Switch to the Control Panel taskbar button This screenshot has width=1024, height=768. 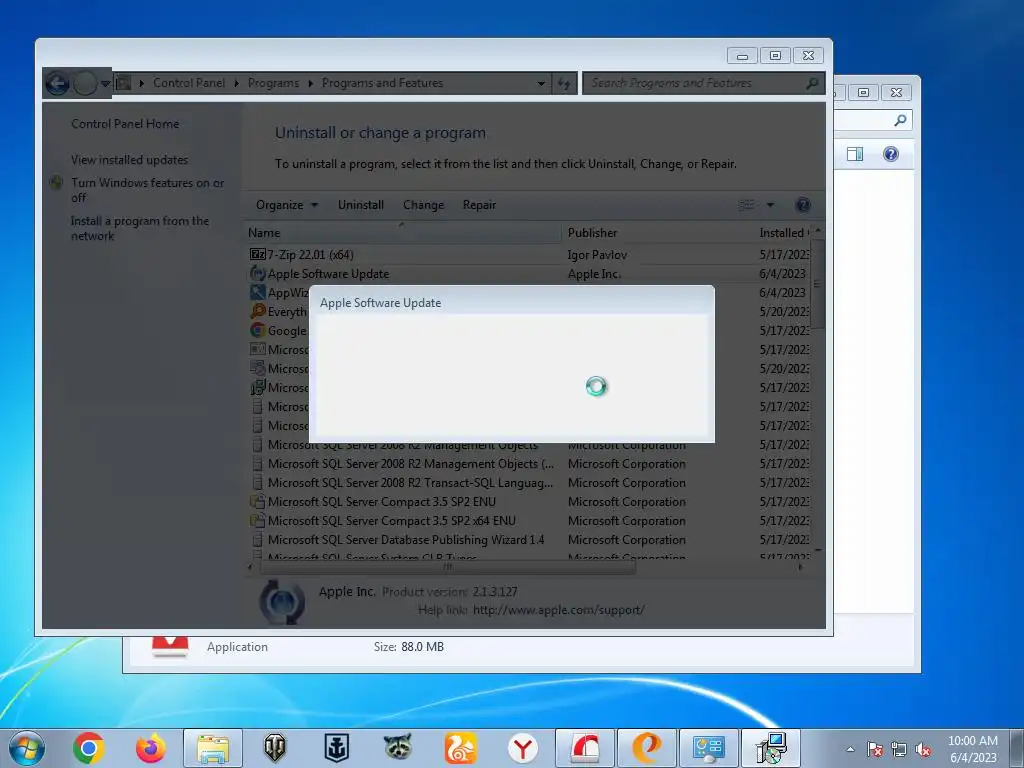(x=709, y=748)
